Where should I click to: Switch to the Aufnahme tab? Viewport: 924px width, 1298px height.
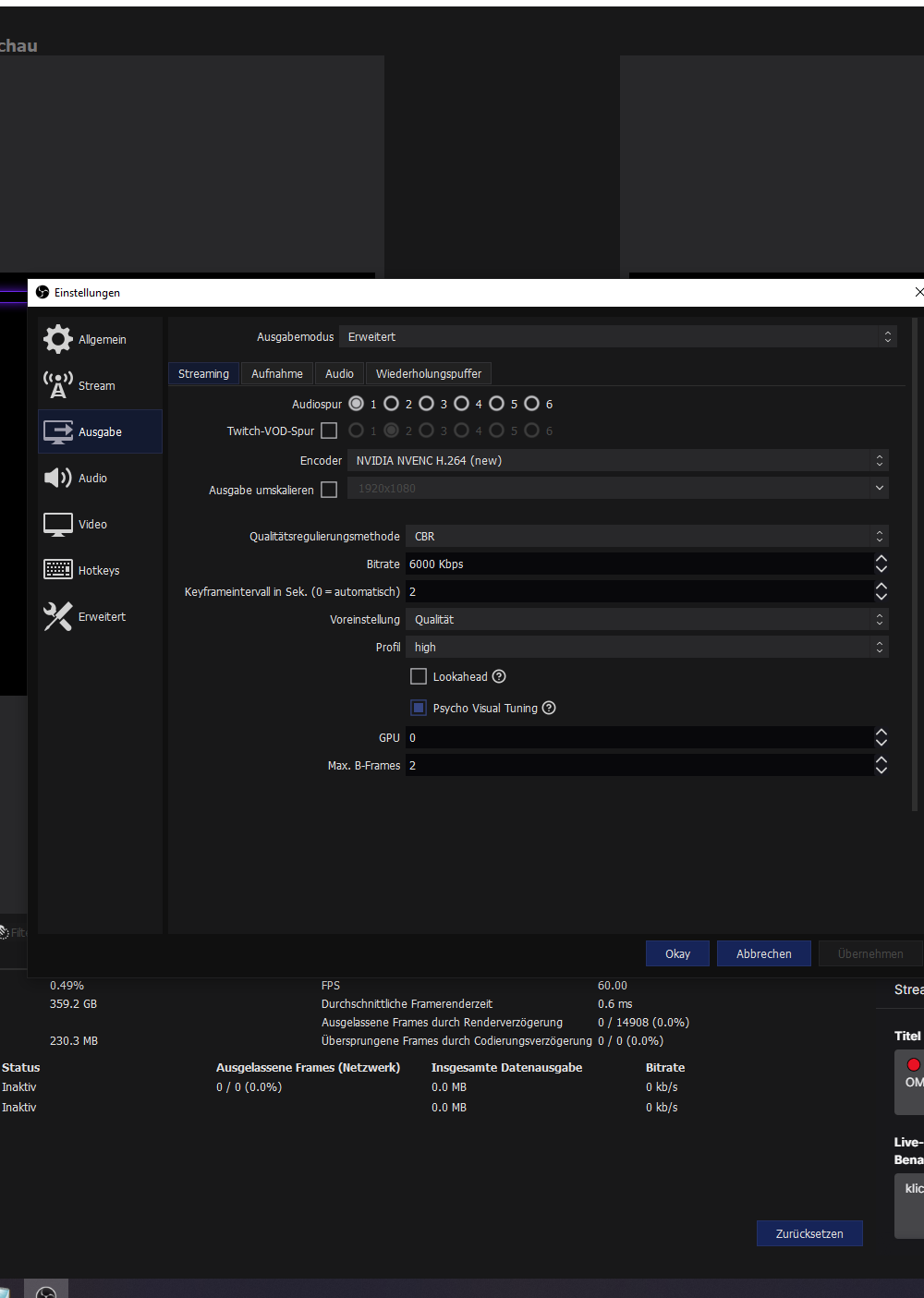[x=277, y=373]
